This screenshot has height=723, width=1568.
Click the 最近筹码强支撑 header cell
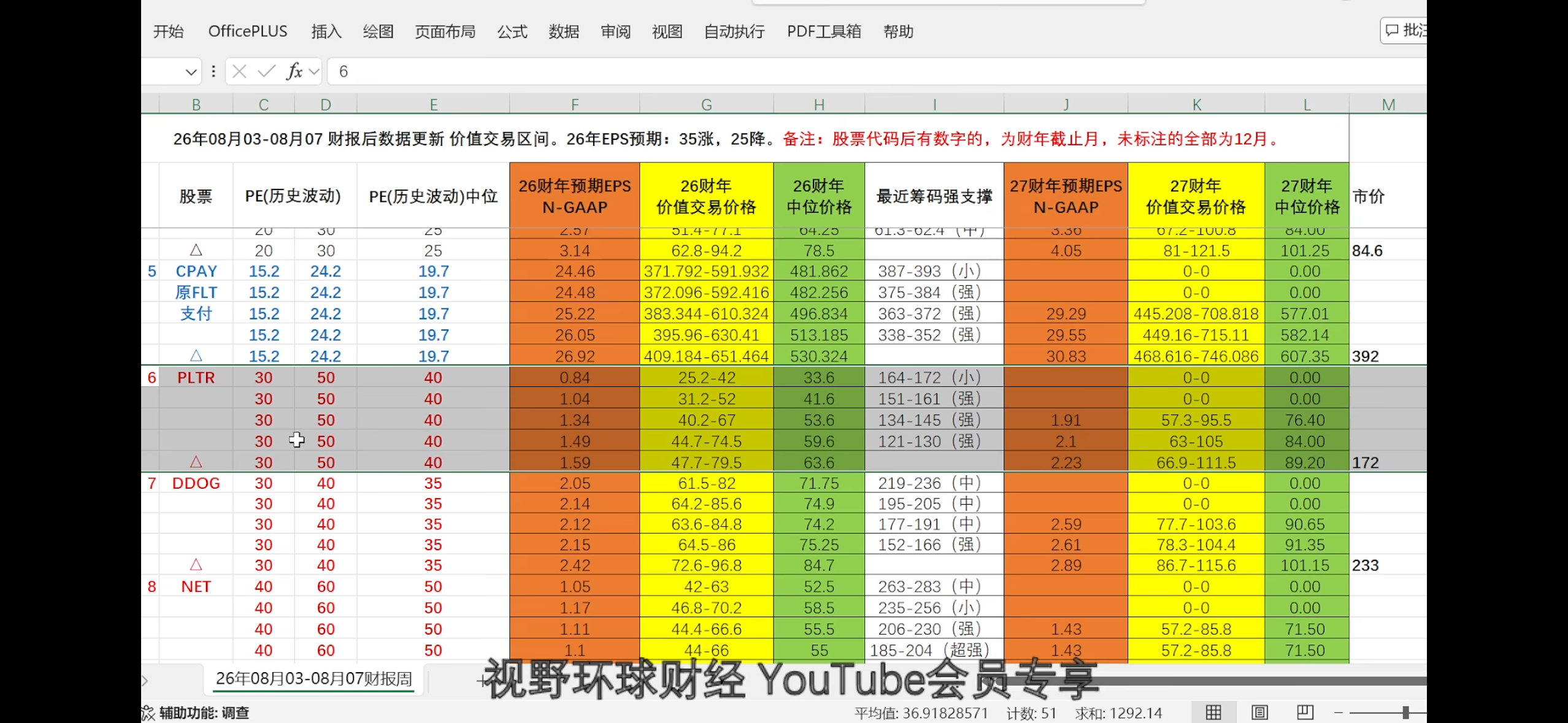tap(934, 196)
